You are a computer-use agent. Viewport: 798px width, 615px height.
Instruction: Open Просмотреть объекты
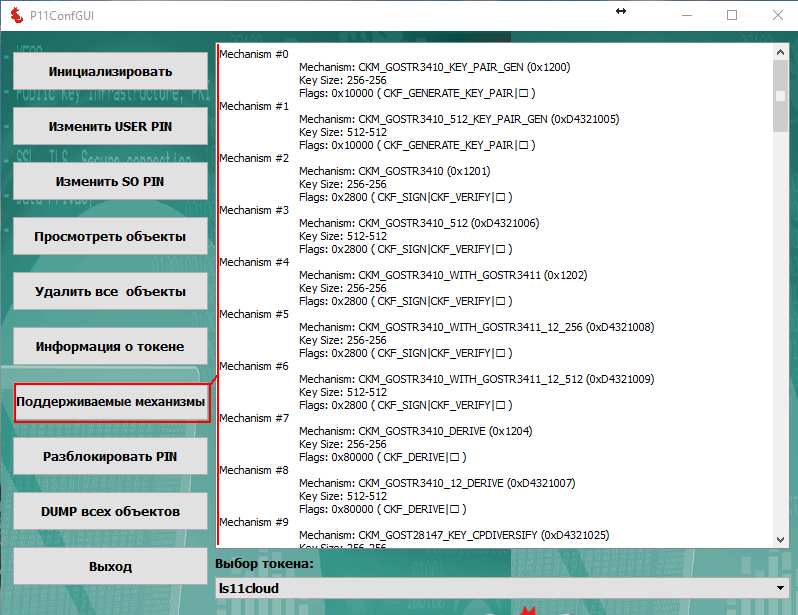click(x=110, y=236)
